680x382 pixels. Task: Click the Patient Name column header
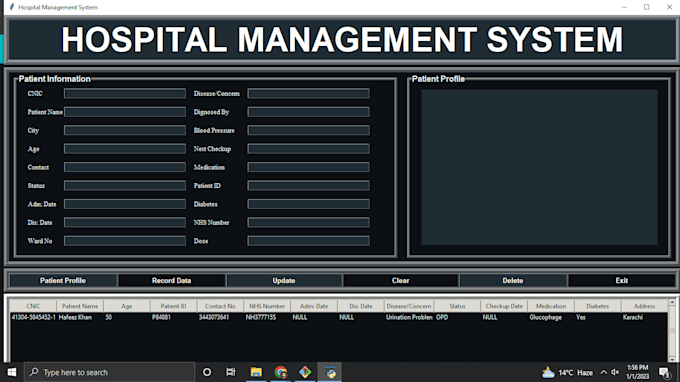80,306
